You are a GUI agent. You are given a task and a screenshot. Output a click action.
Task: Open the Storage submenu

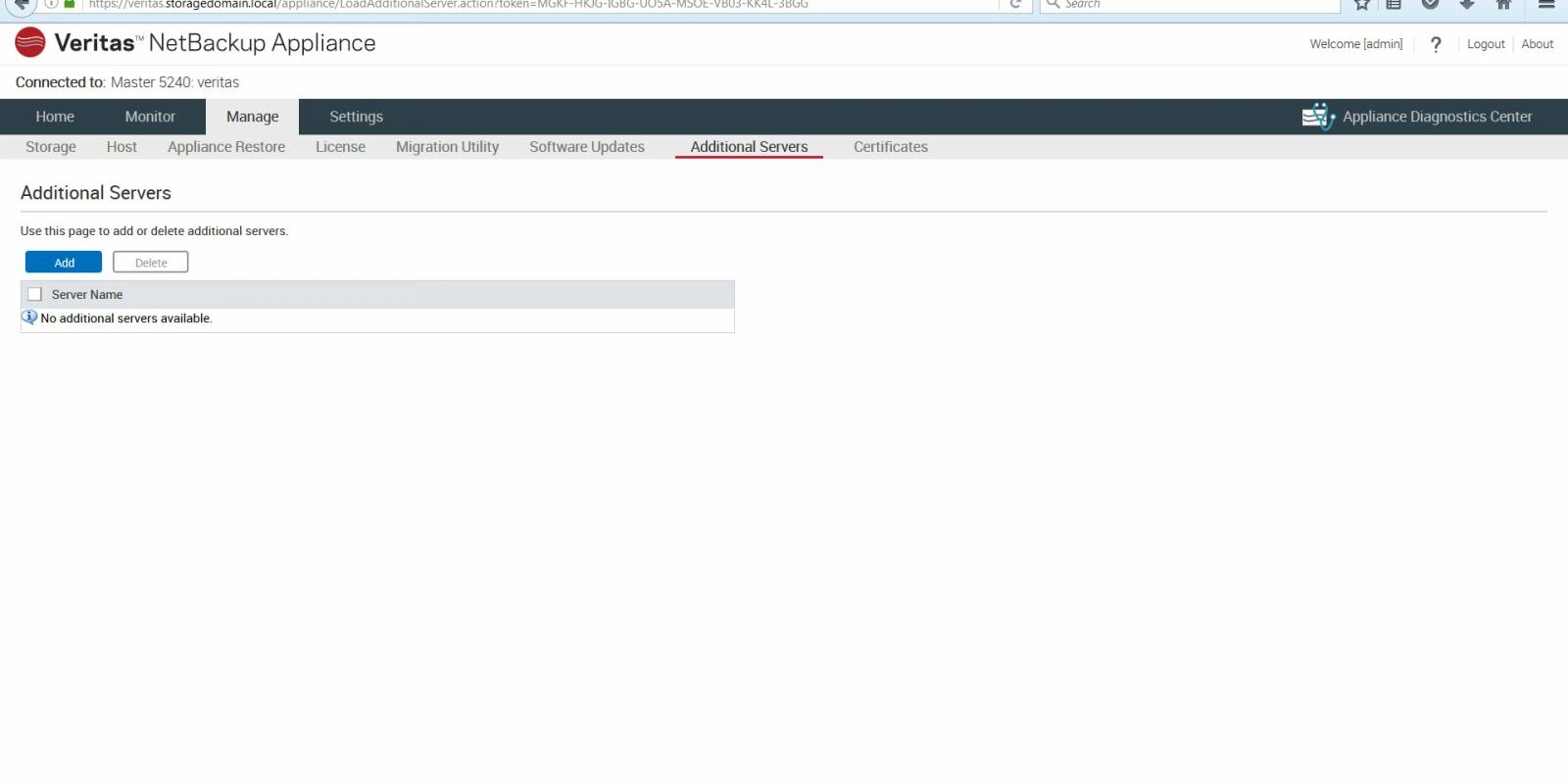tap(51, 147)
